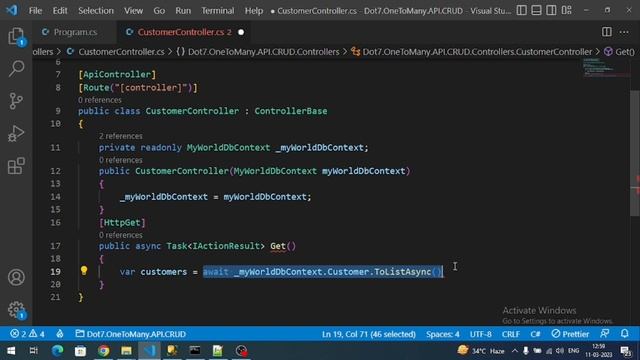Open the Accounts menu icon
Screen dimensions: 640x360
[16, 277]
